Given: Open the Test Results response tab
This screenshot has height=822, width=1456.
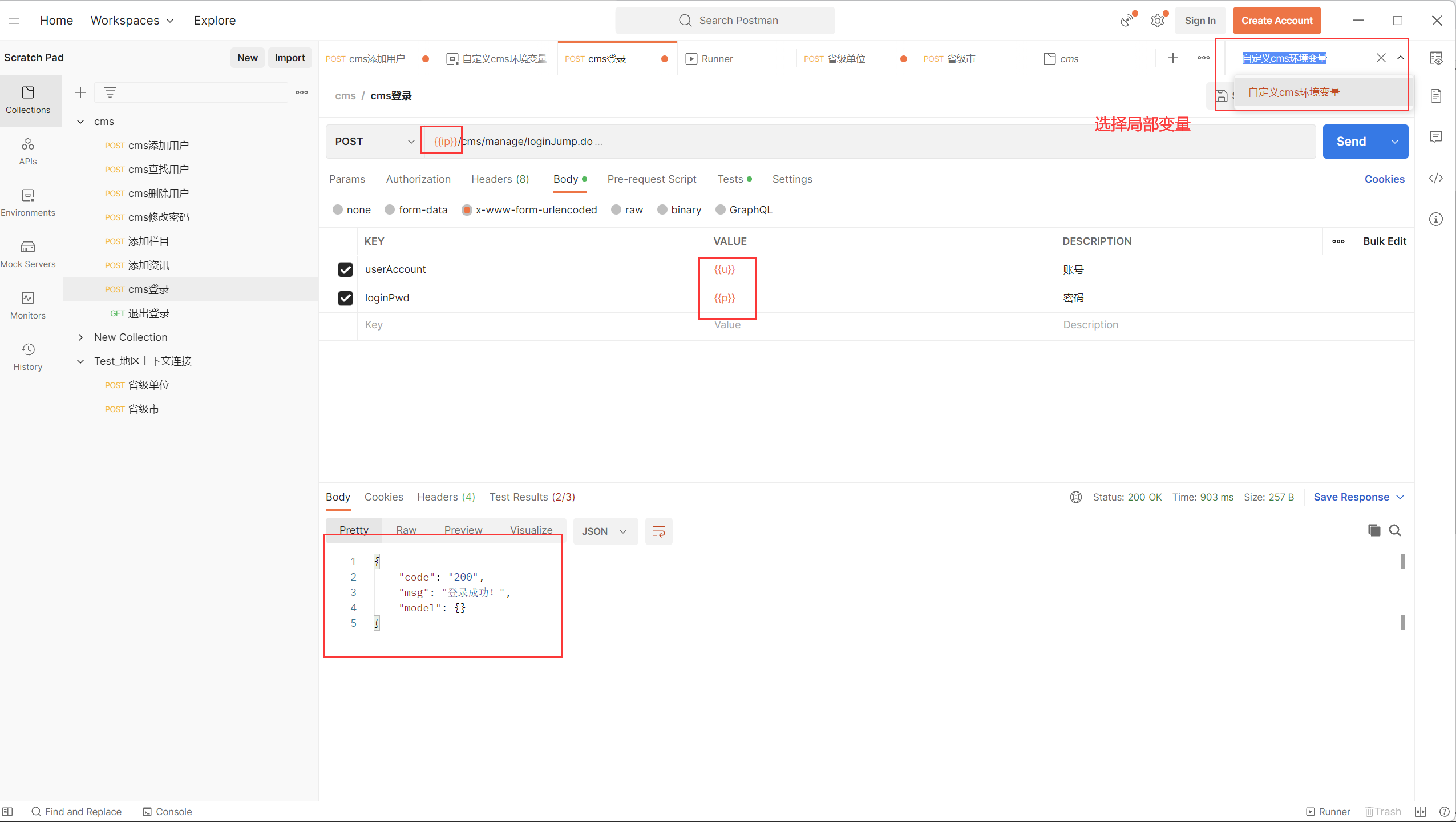Looking at the screenshot, I should pyautogui.click(x=532, y=497).
